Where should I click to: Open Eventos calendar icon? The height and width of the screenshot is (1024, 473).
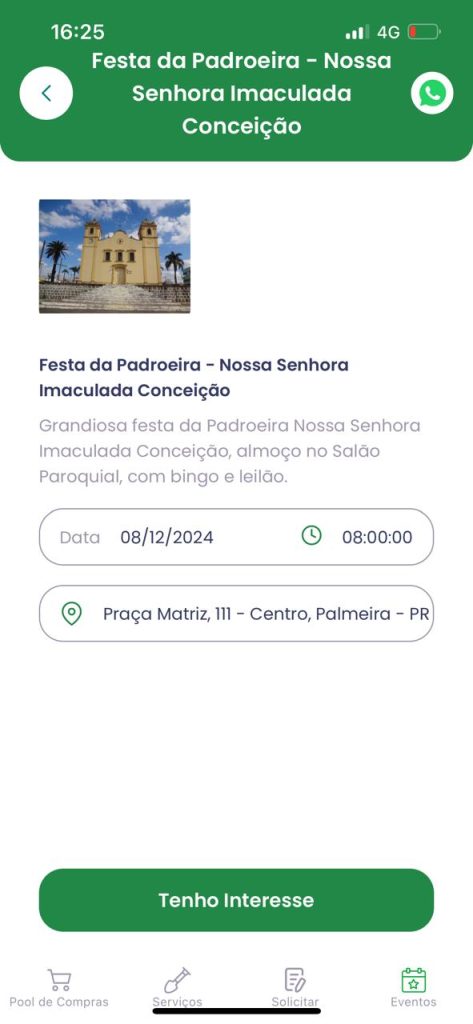click(x=414, y=980)
